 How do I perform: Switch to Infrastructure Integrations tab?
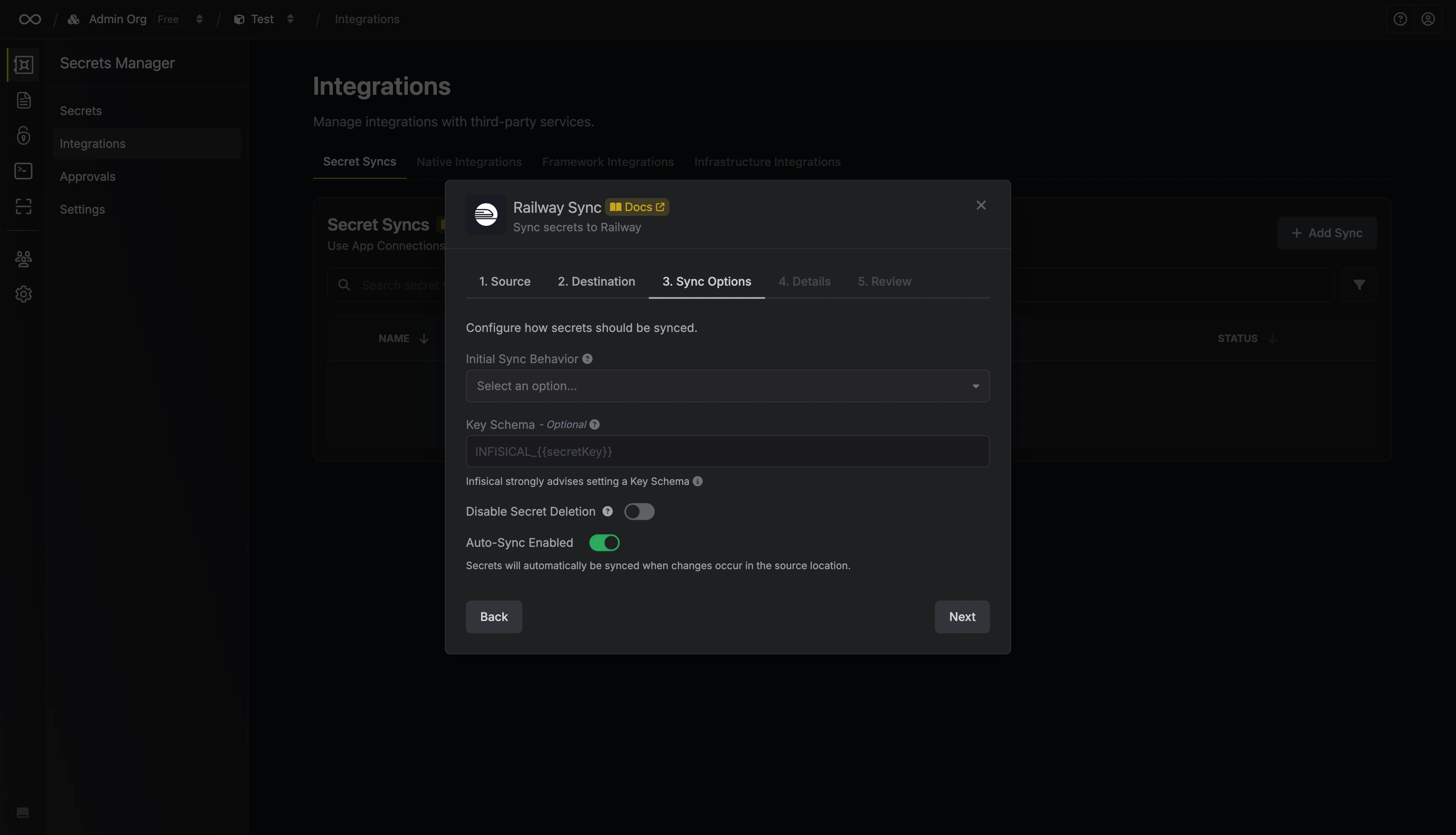[767, 162]
